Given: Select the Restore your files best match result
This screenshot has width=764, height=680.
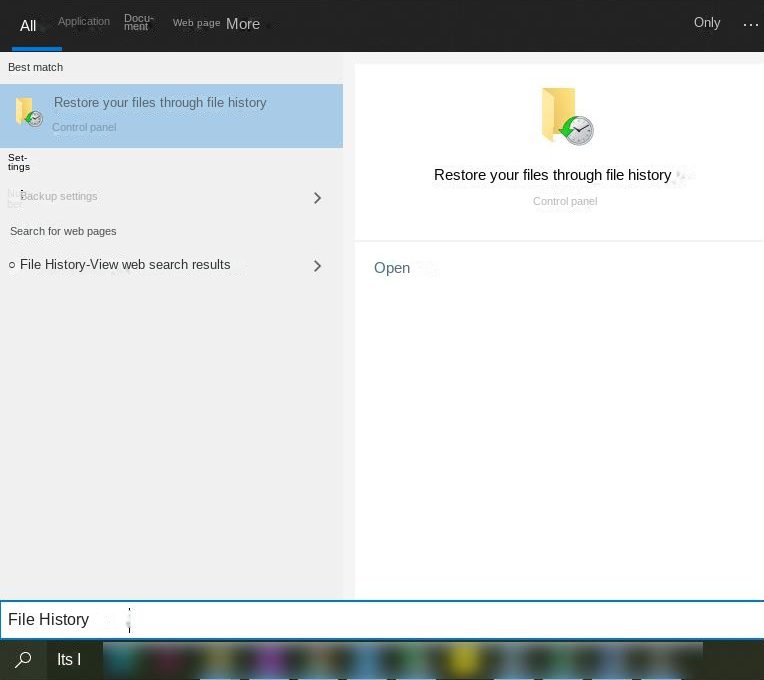Looking at the screenshot, I should [172, 116].
